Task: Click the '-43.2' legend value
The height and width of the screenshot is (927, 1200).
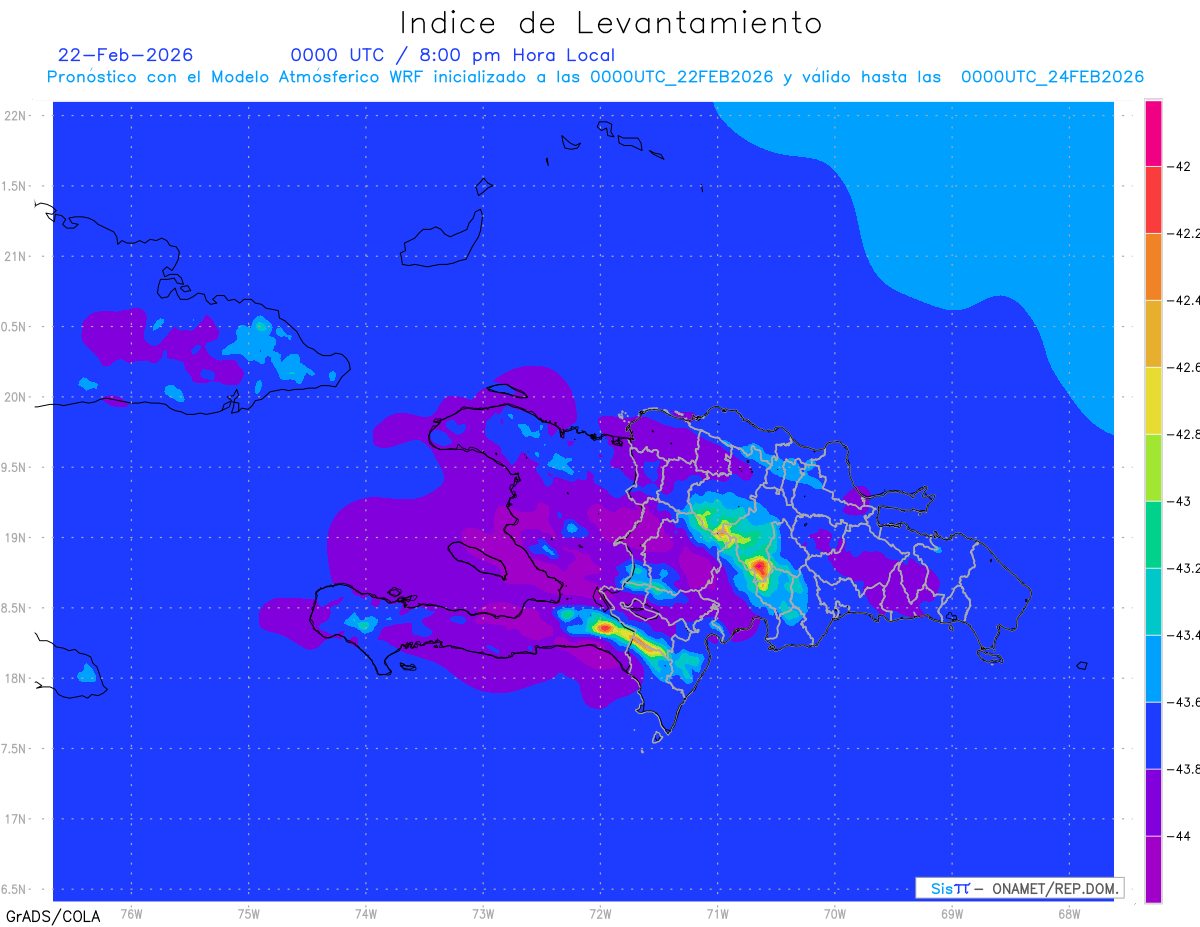Action: coord(1184,569)
